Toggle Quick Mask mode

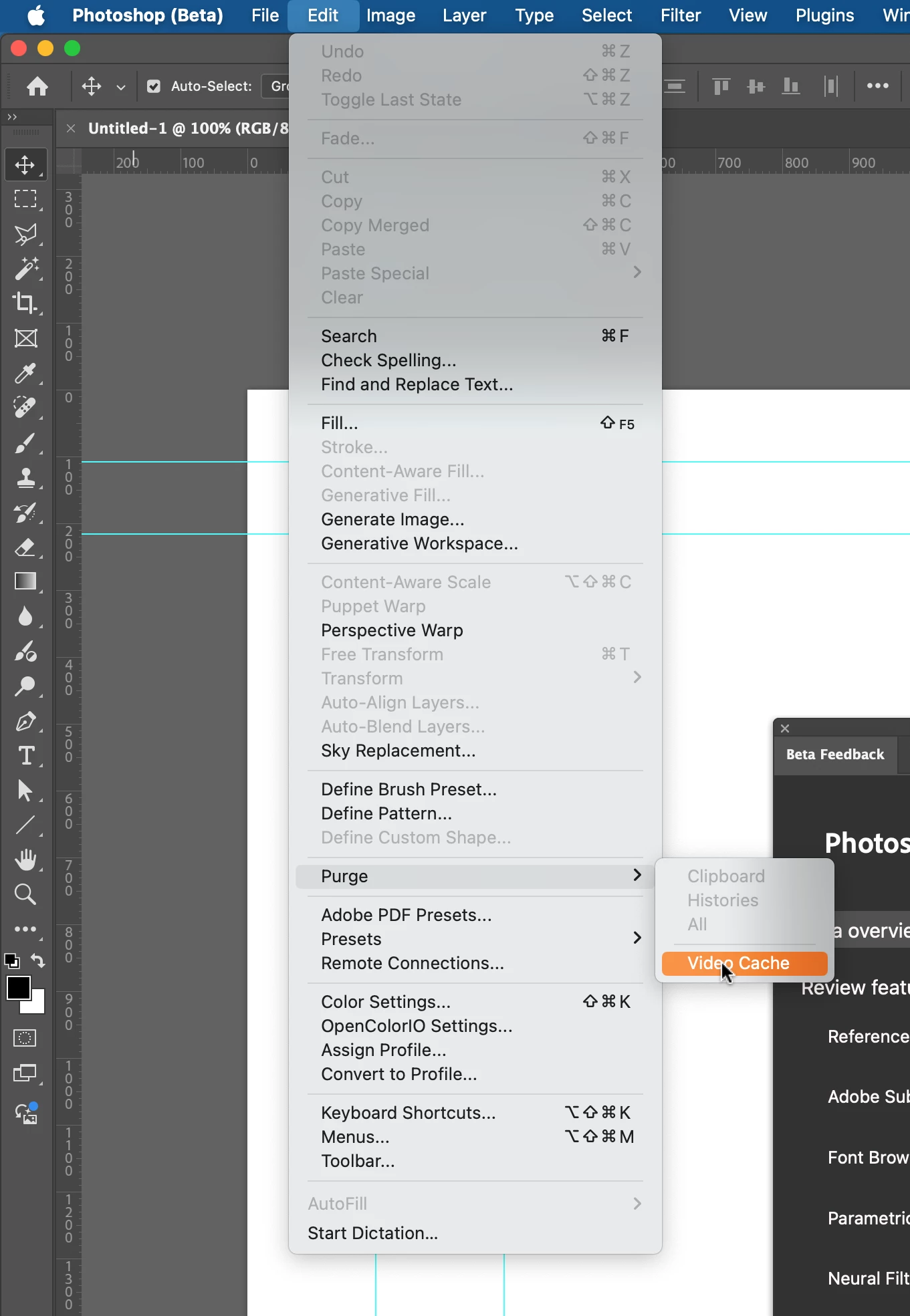[x=25, y=1038]
